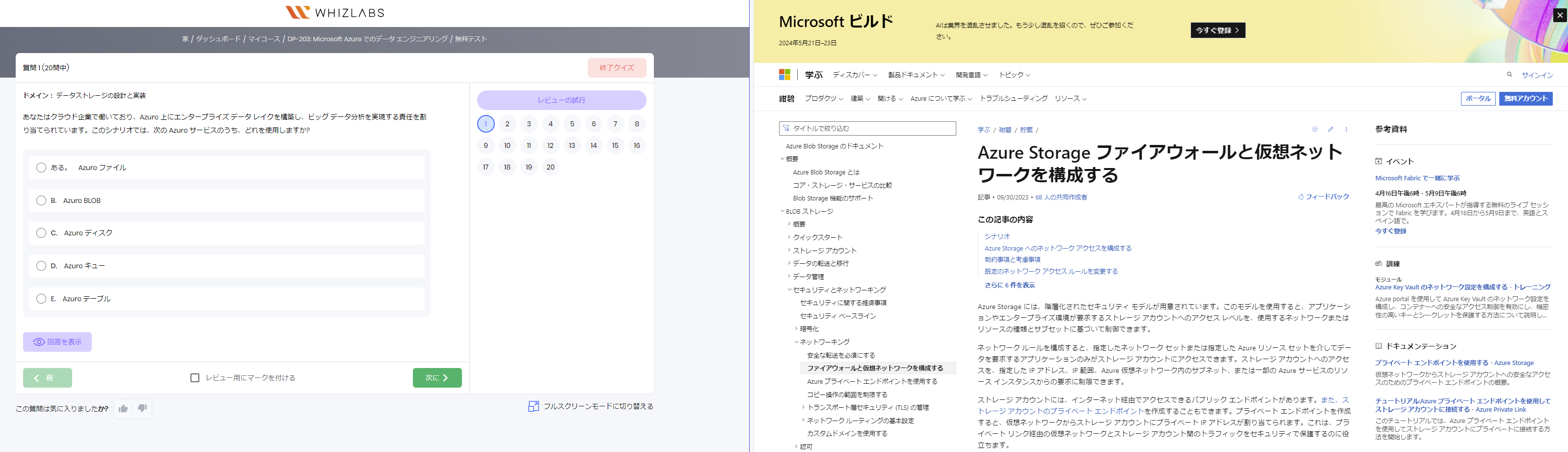Show the answer with 回答を表示
This screenshot has height=452, width=1568.
pos(57,342)
